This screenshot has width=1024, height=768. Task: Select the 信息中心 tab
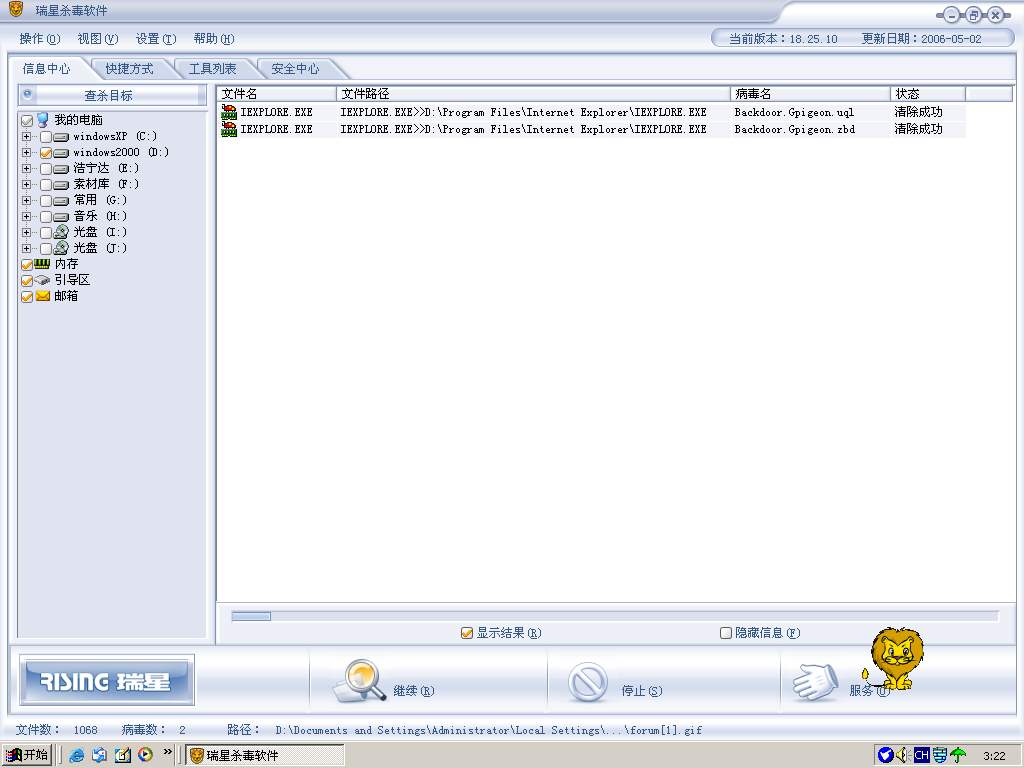pos(46,69)
